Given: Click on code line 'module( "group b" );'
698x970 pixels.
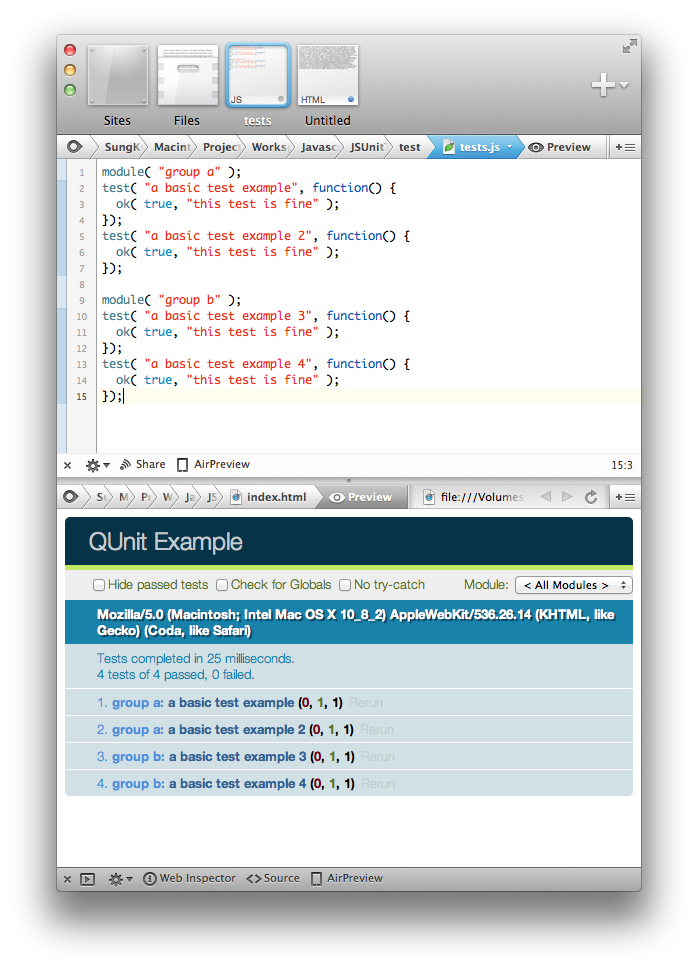Looking at the screenshot, I should (x=171, y=300).
